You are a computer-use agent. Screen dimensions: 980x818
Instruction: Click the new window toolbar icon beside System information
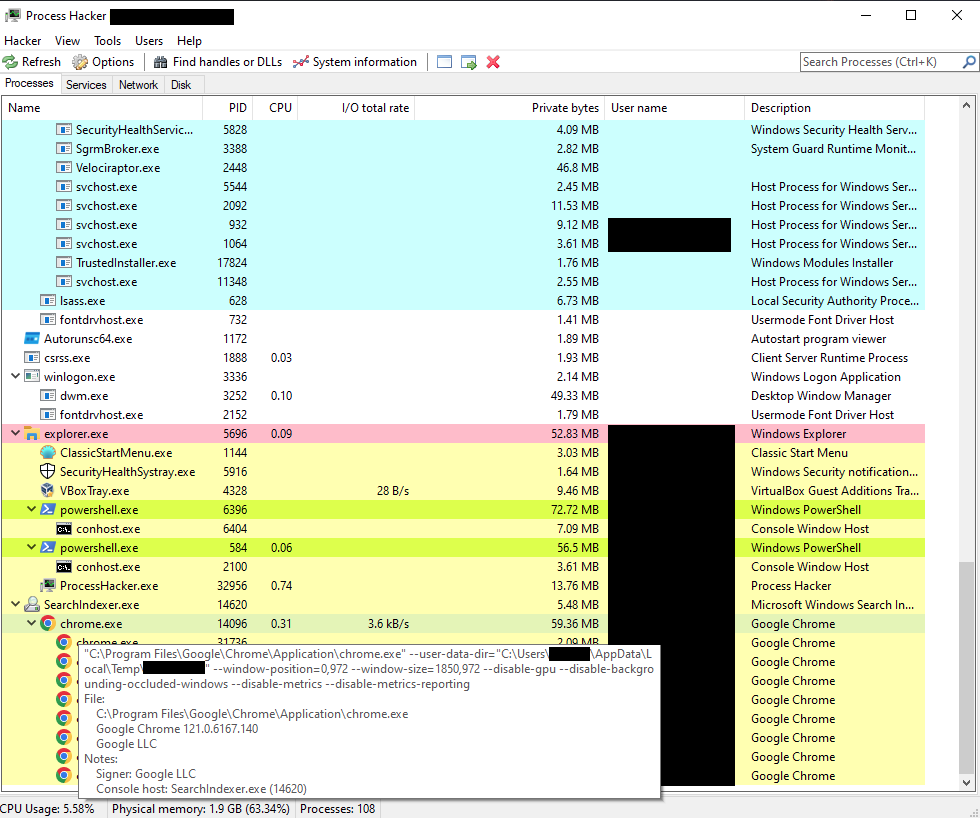(443, 61)
